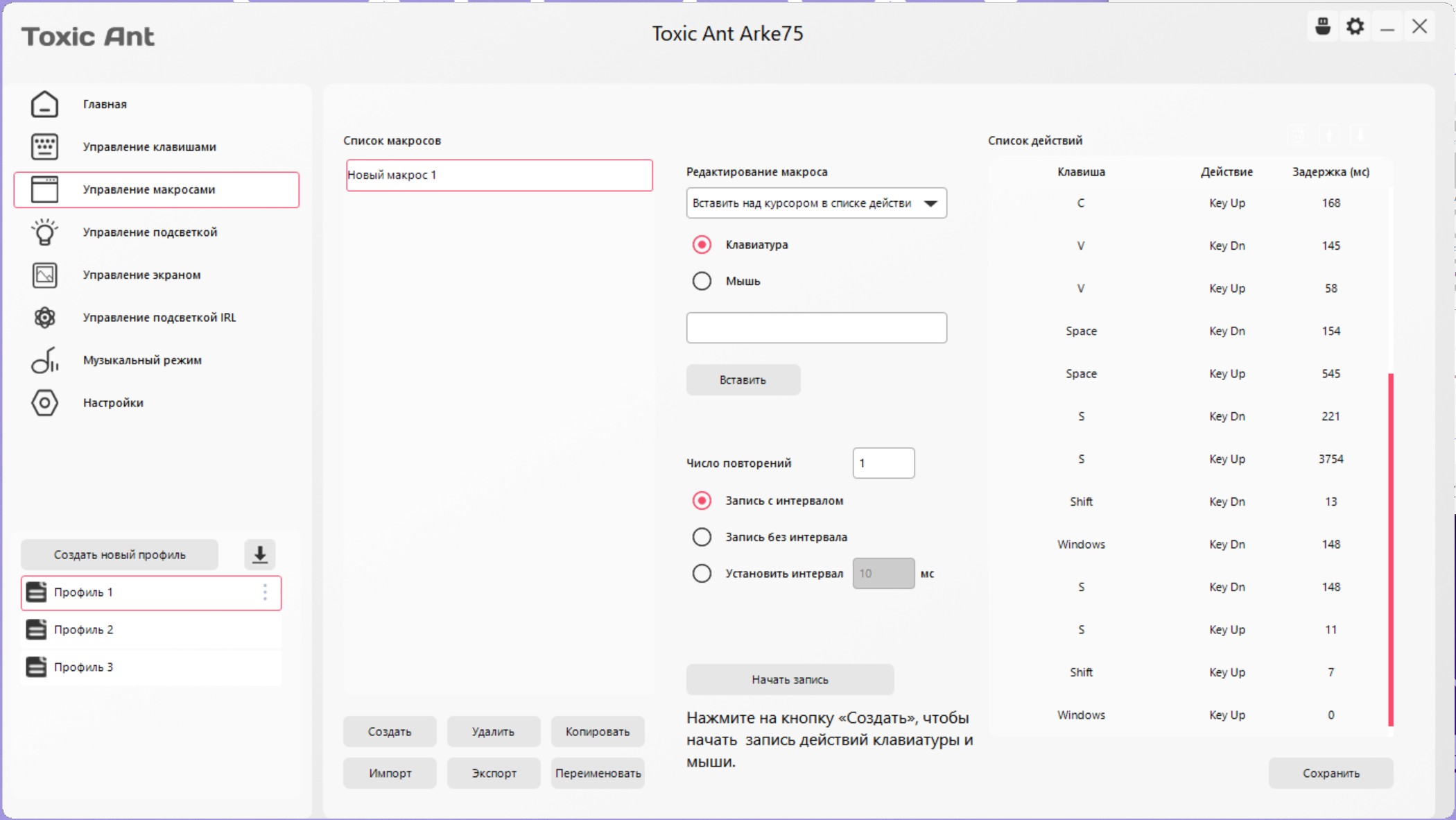This screenshot has width=1456, height=820.
Task: Click the Число повторений input field
Action: pos(883,463)
